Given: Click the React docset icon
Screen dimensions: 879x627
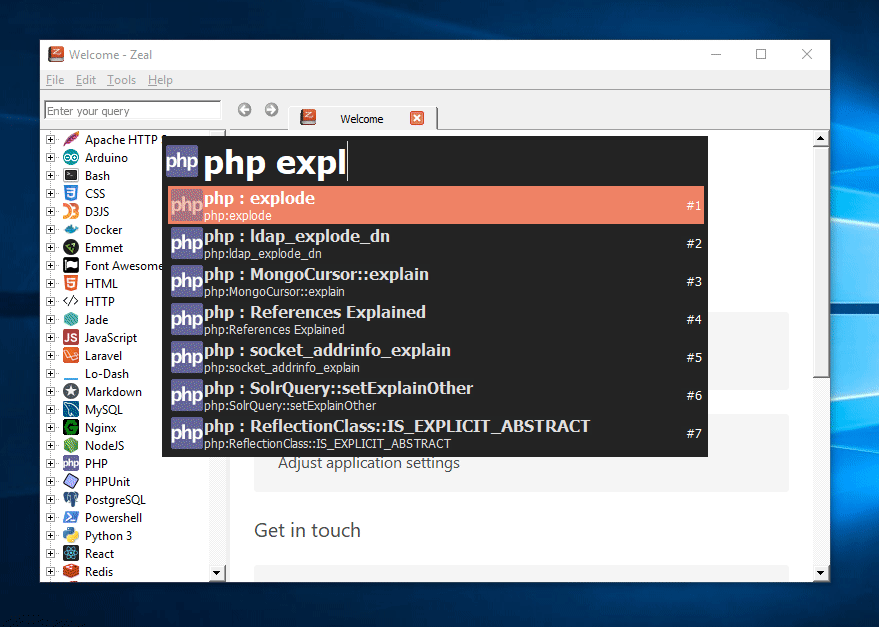Looking at the screenshot, I should click(71, 554).
